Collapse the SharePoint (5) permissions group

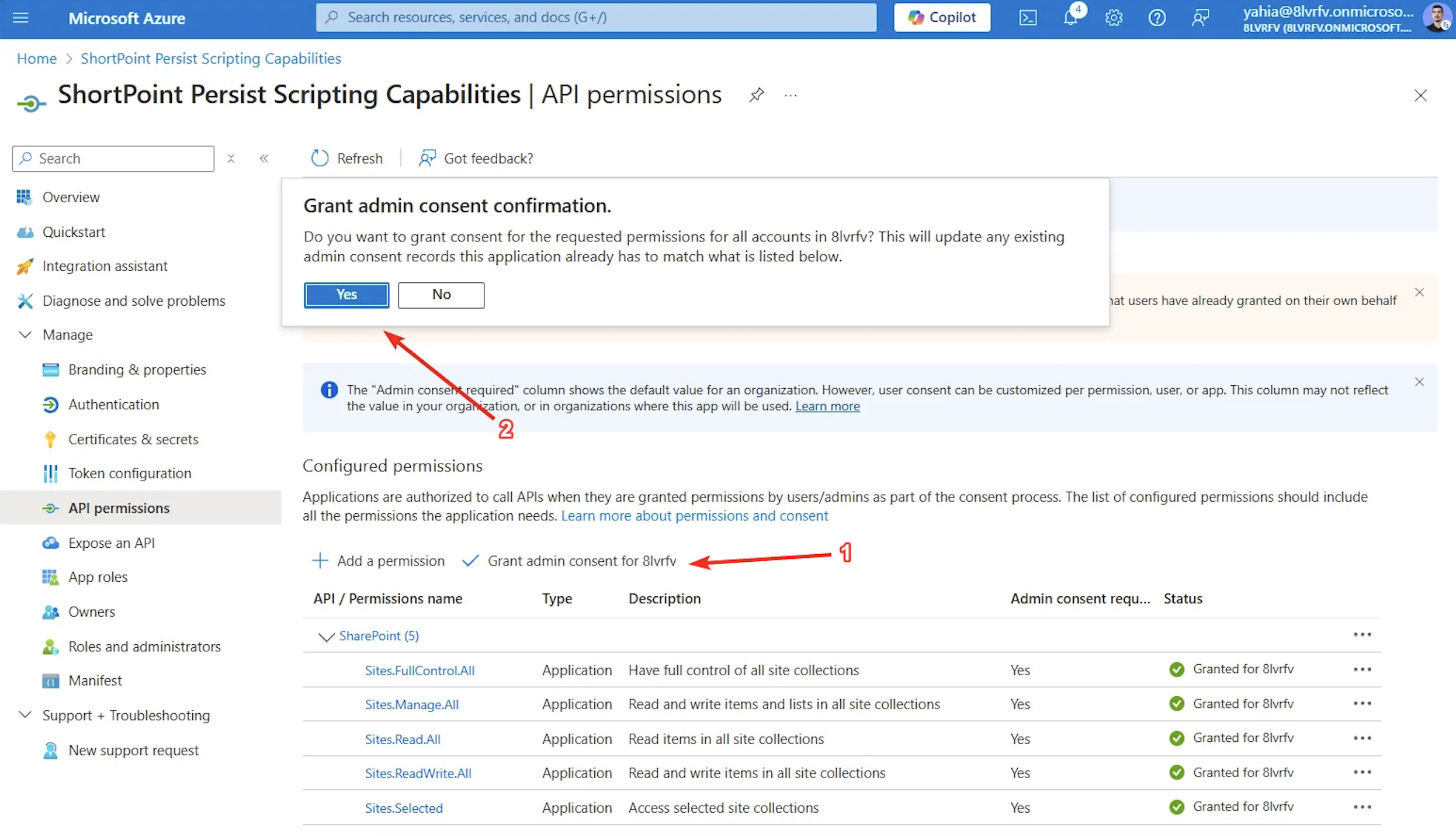(x=325, y=636)
